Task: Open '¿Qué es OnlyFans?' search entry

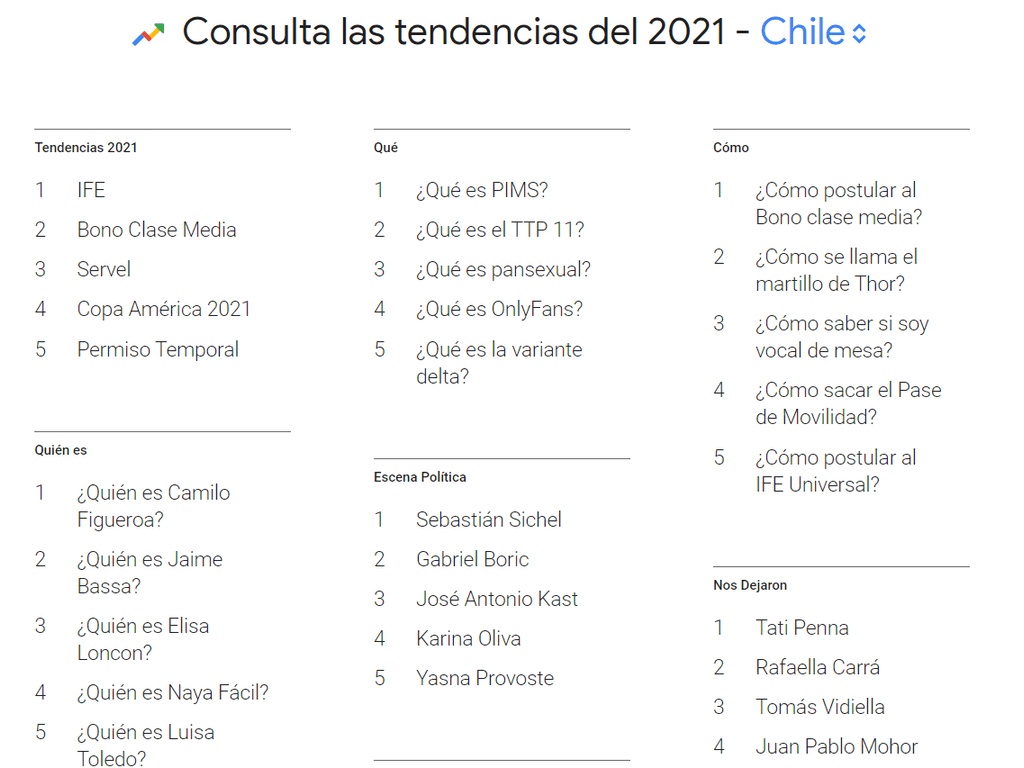Action: (497, 309)
